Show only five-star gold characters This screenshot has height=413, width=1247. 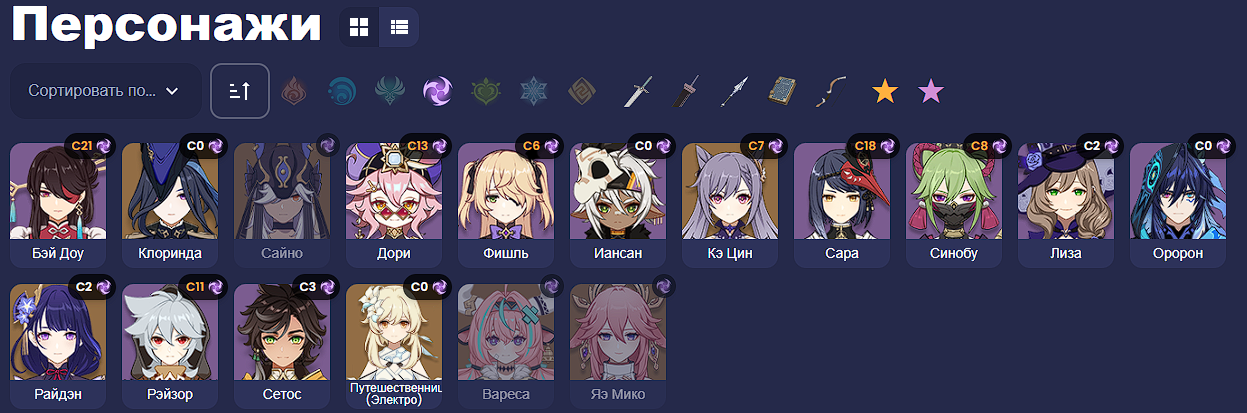tap(884, 92)
